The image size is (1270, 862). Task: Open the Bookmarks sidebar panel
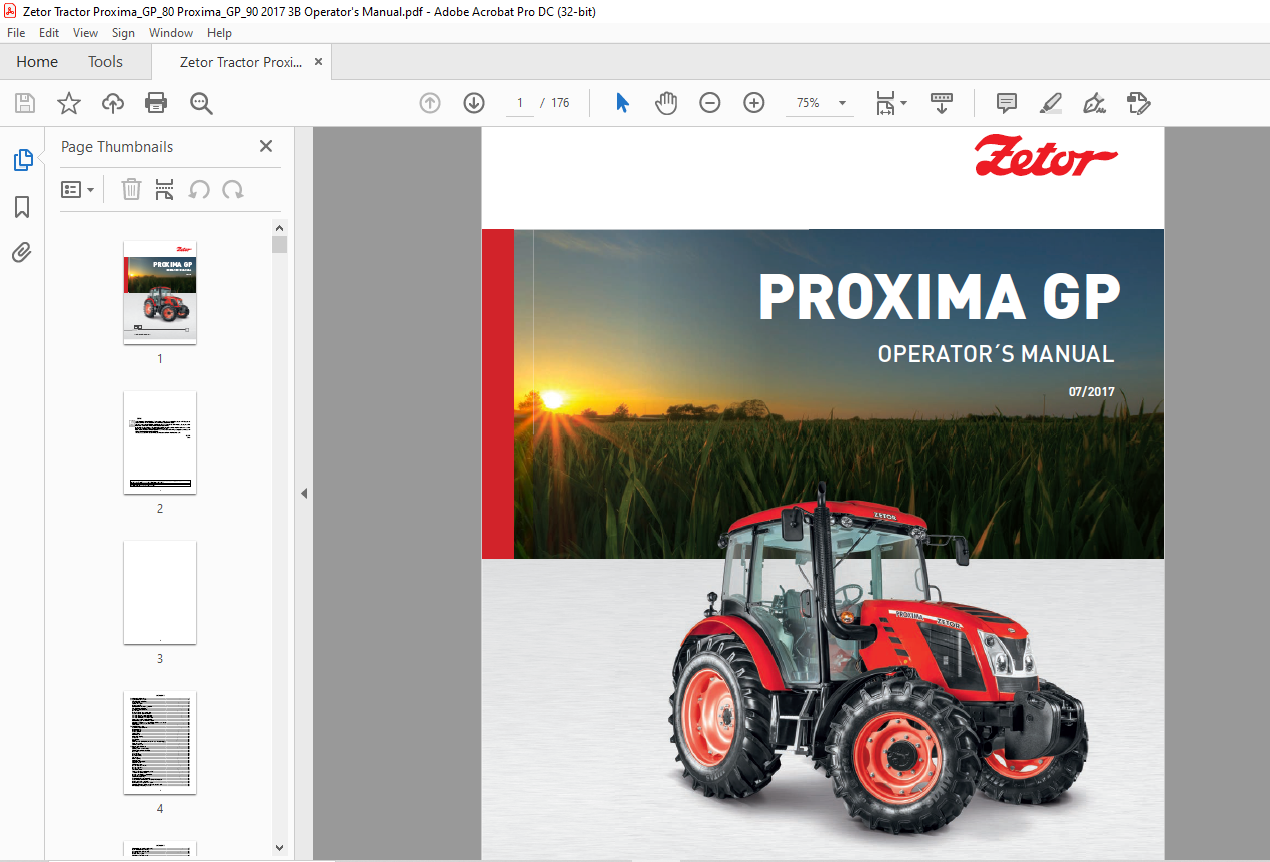click(x=22, y=207)
